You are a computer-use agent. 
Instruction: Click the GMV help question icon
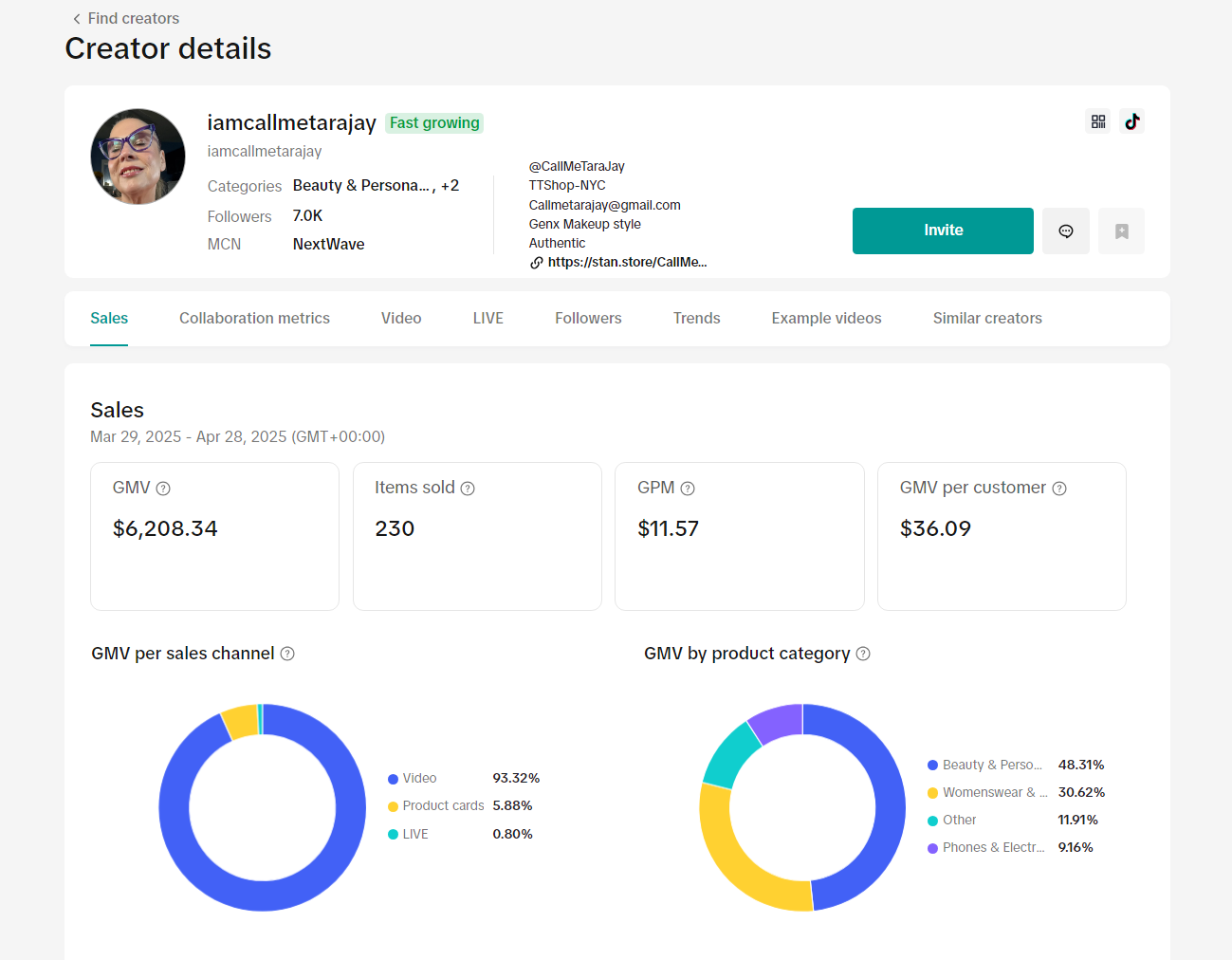[163, 489]
